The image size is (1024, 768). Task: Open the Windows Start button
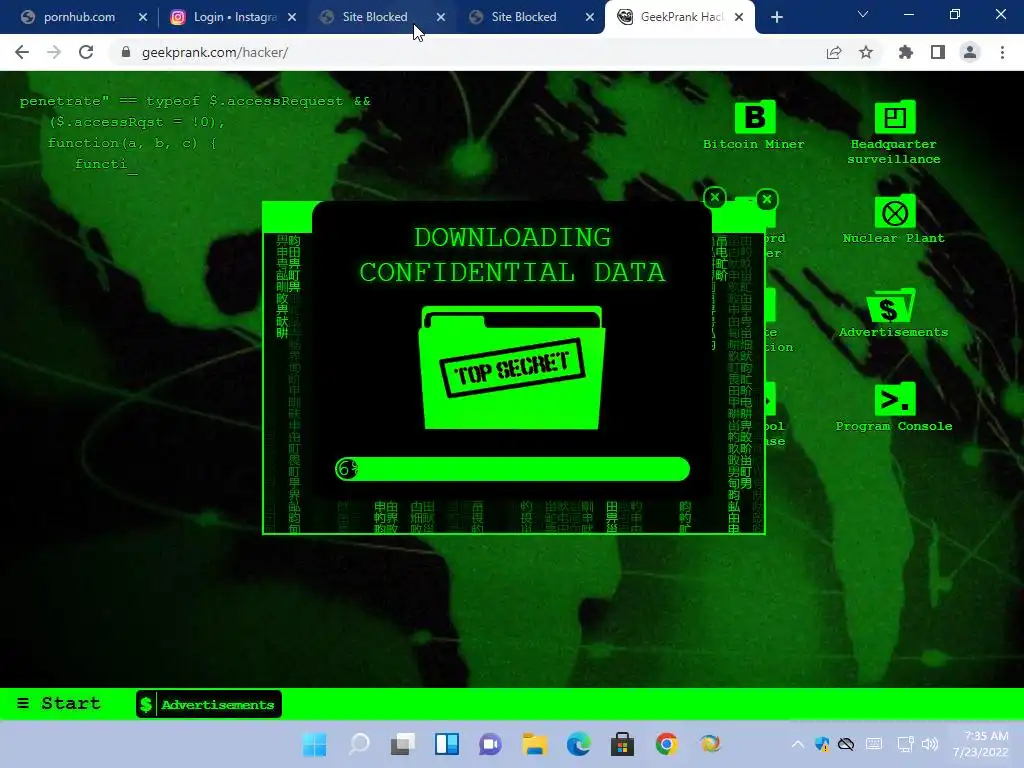coord(314,744)
